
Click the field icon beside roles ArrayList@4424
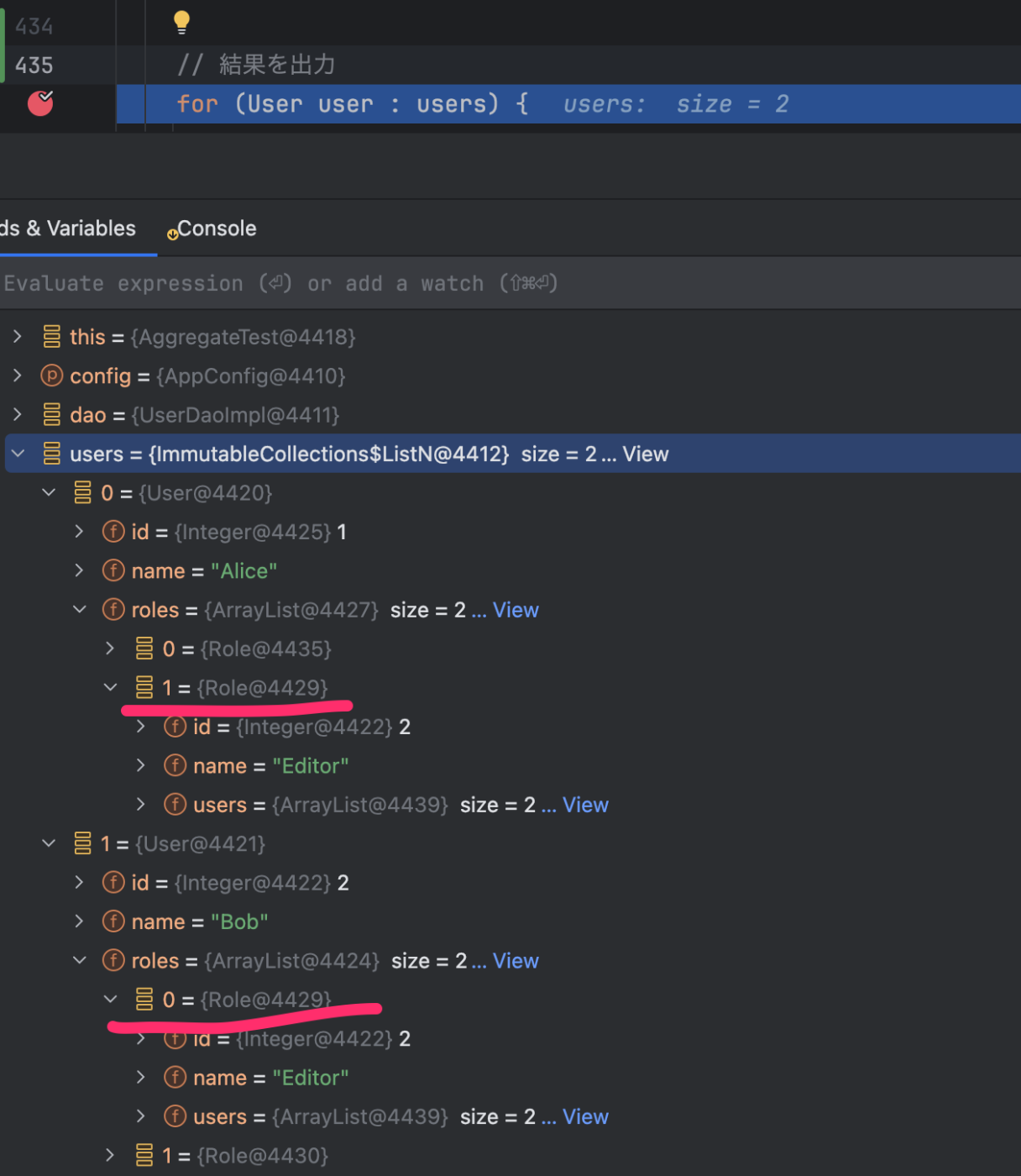[x=113, y=960]
